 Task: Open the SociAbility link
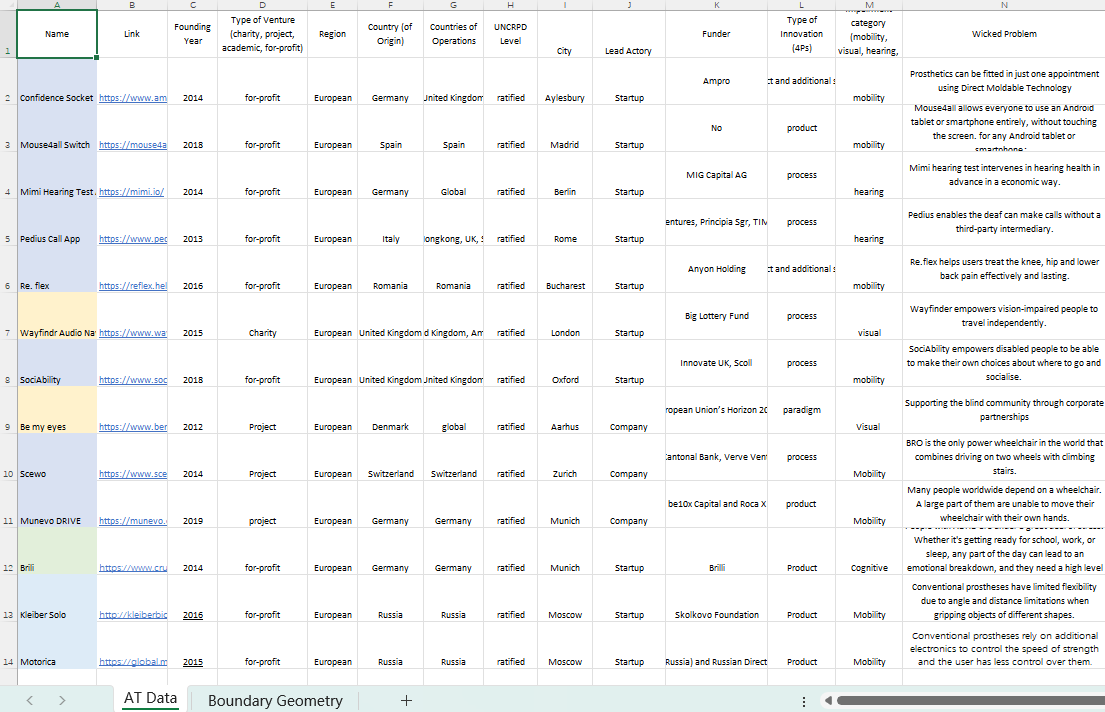[x=133, y=380]
